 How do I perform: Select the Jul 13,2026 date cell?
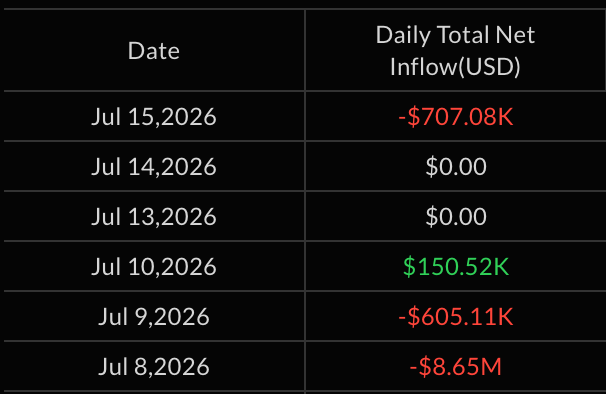[x=154, y=216]
